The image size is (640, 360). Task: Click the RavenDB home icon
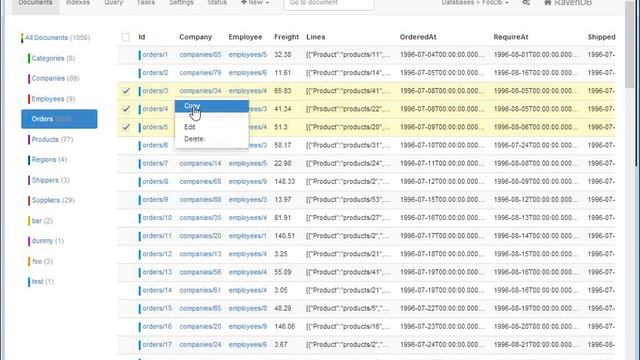[548, 3]
